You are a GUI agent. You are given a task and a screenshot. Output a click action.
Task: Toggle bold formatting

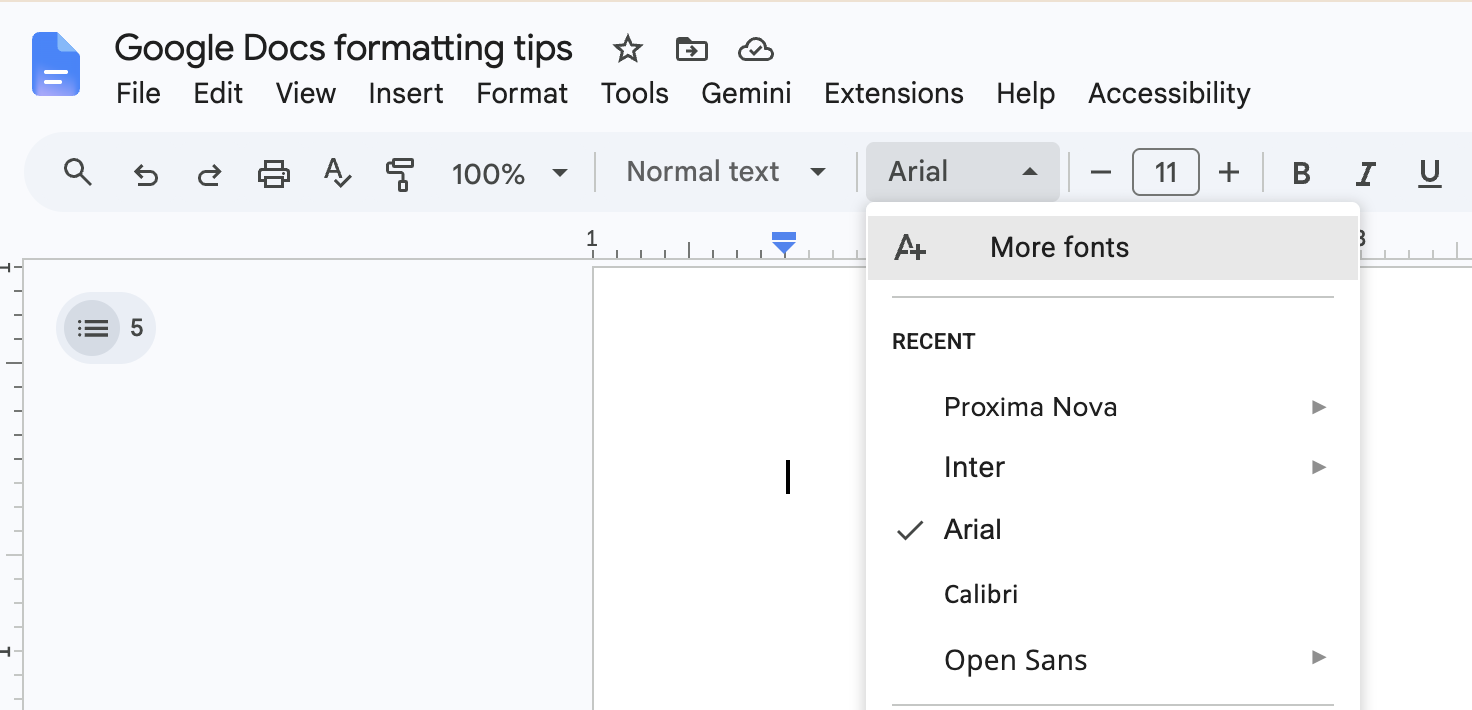pyautogui.click(x=1301, y=173)
